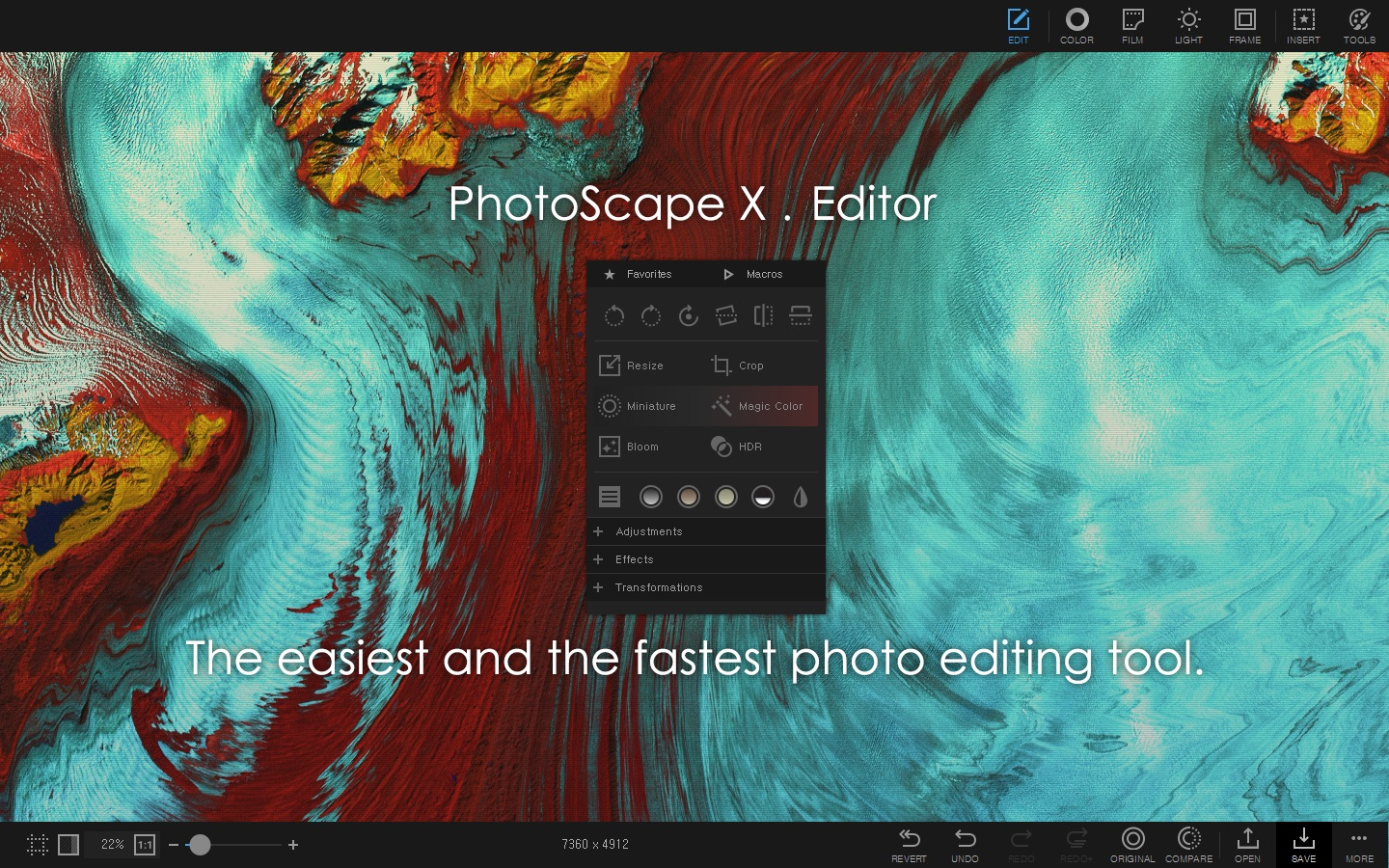Open the Resize tool
Screen dimensions: 1389x868
pyautogui.click(x=632, y=366)
